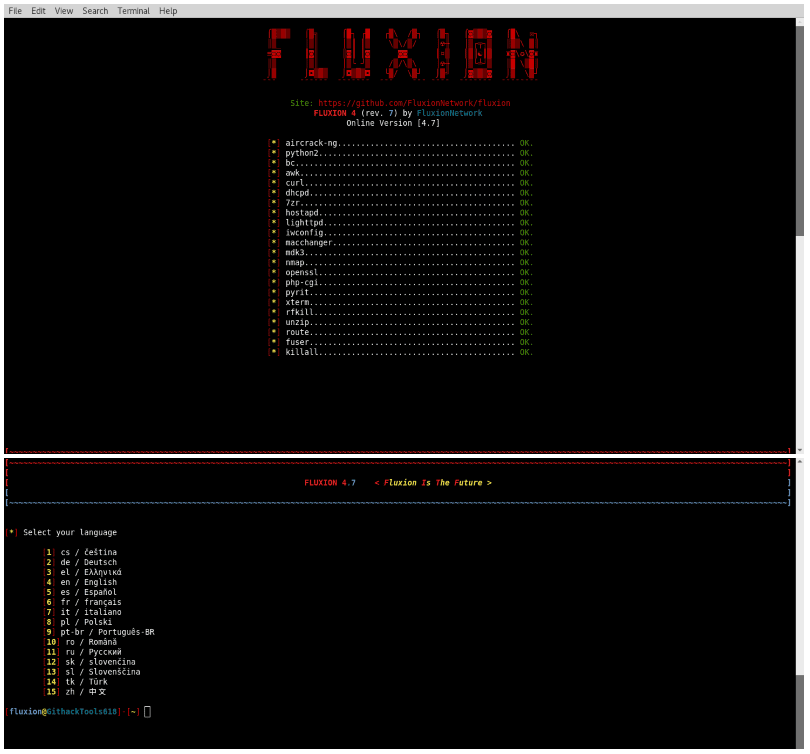Click the 7zr dependency line

coord(400,203)
